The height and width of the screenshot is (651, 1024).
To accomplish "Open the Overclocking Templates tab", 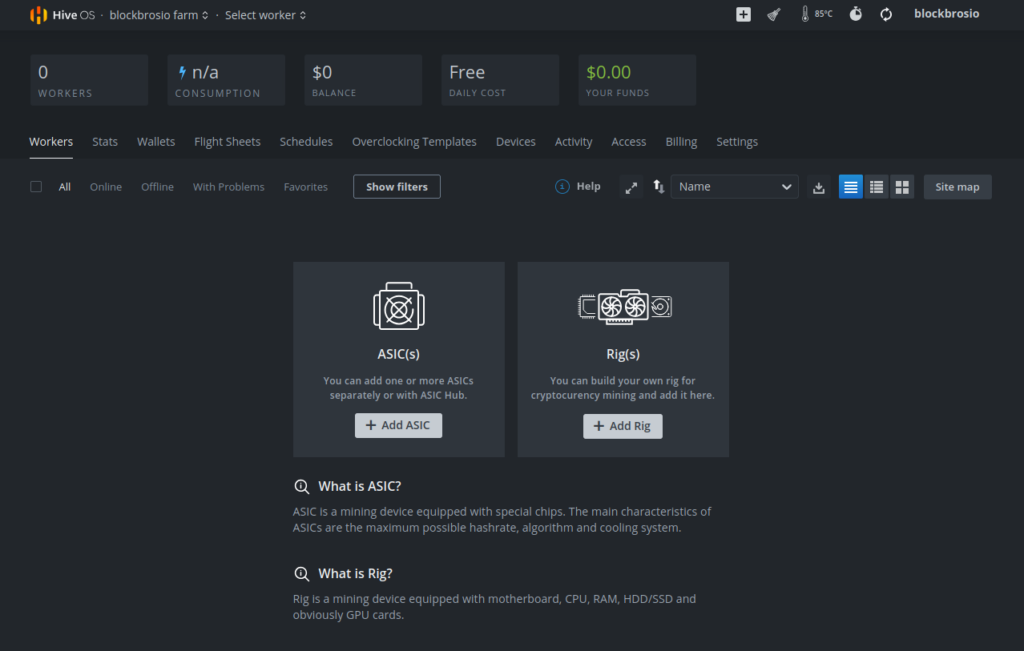I will pyautogui.click(x=414, y=141).
